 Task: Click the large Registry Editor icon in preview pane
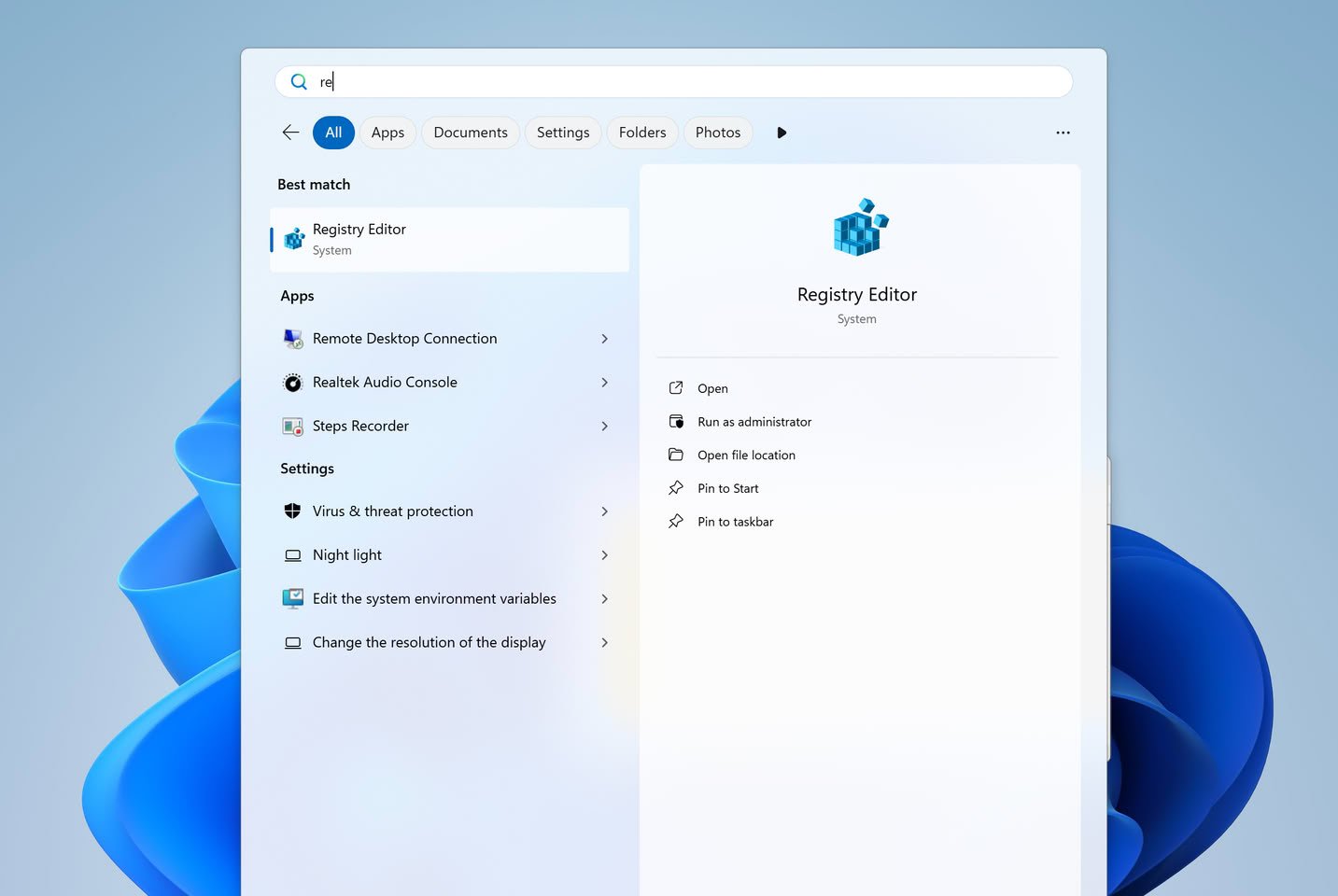860,226
